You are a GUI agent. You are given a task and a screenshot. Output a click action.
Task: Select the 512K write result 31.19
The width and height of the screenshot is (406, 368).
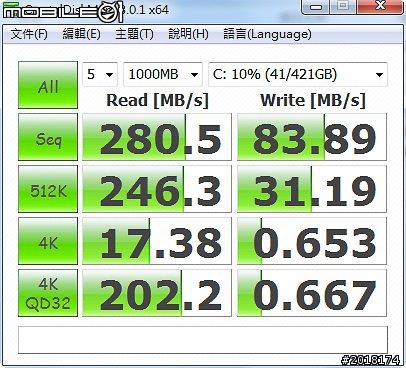click(312, 189)
